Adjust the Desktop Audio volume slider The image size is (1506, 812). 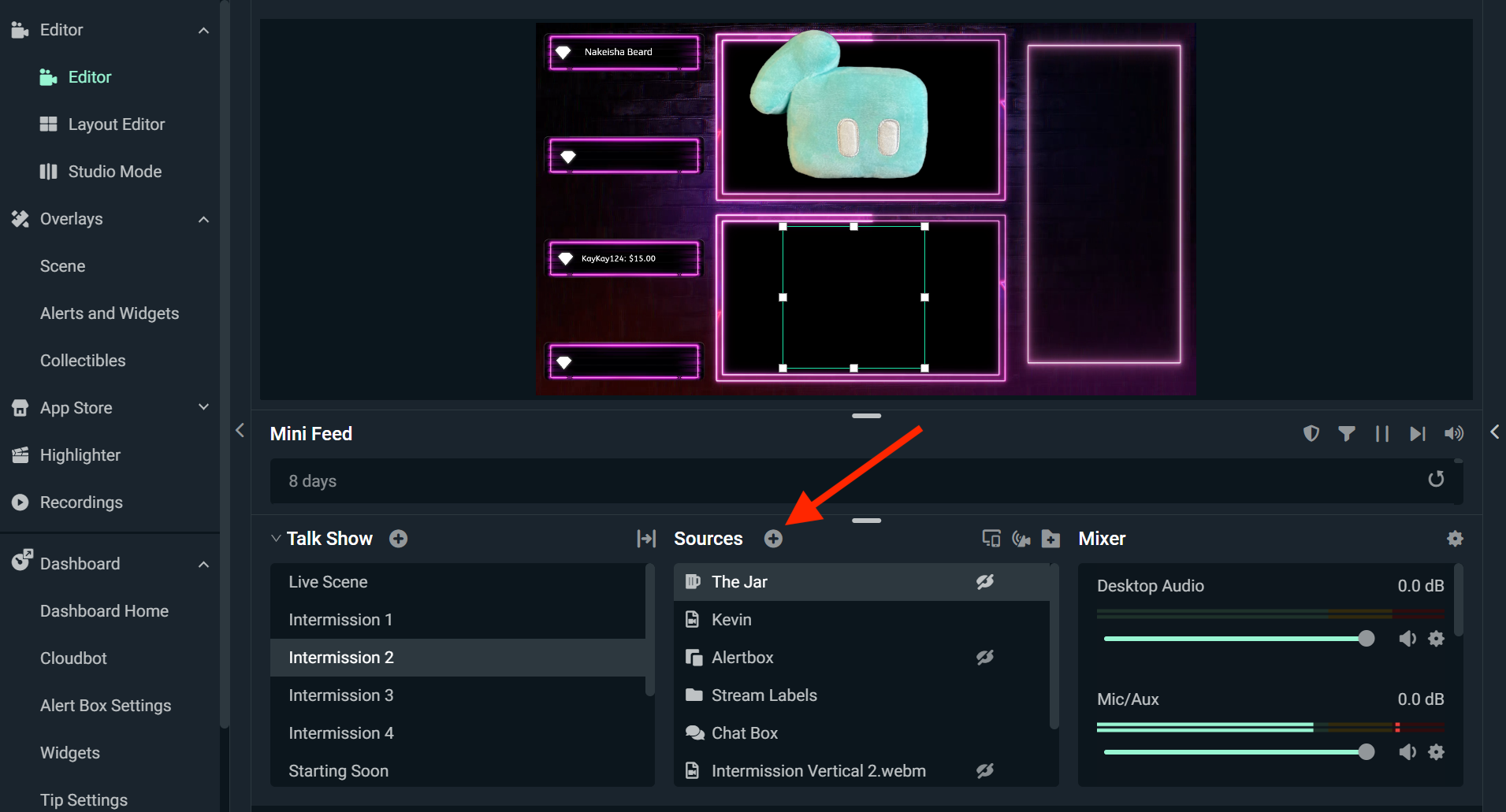coord(1364,639)
